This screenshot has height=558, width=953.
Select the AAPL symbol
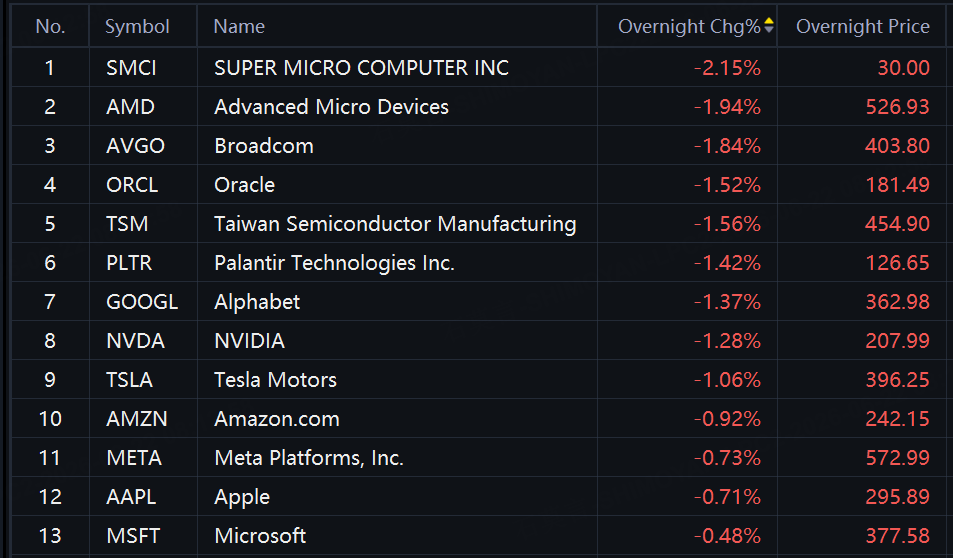pos(131,497)
